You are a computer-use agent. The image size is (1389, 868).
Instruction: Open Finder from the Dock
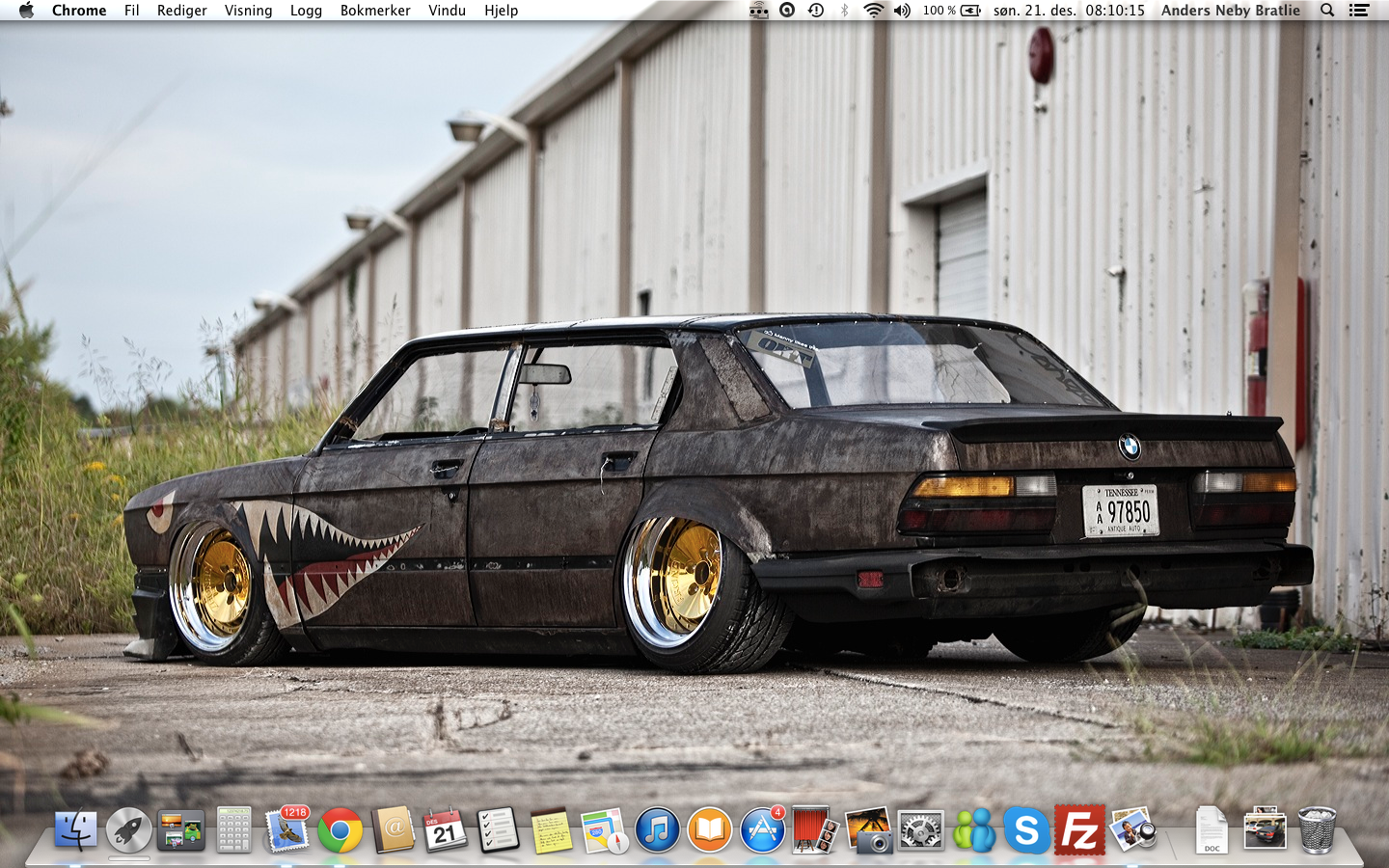point(75,829)
